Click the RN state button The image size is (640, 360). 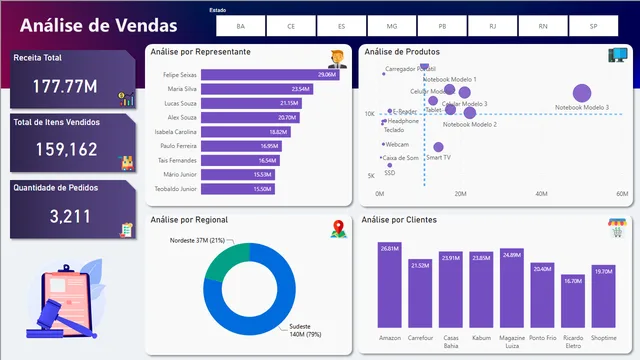point(543,26)
